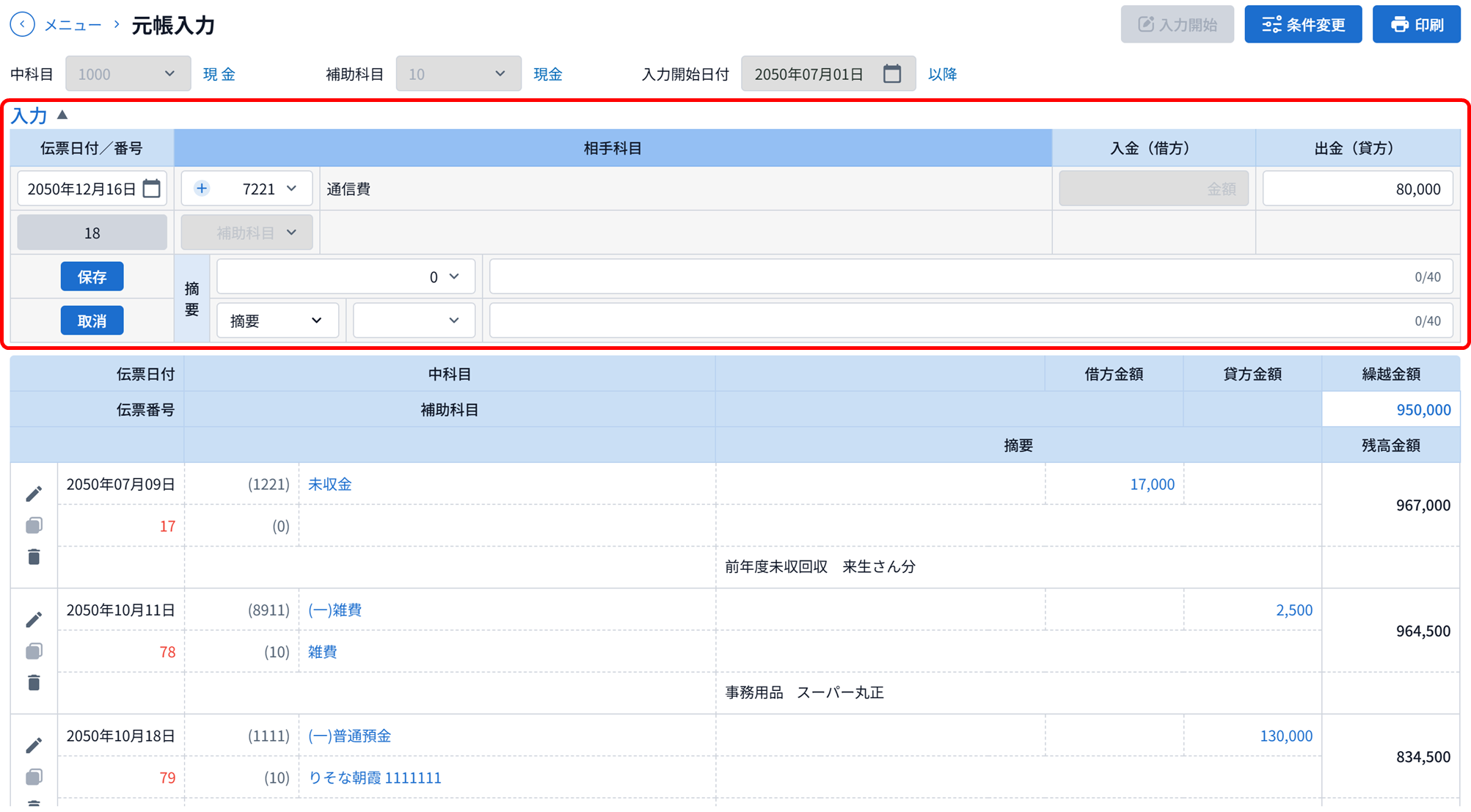The width and height of the screenshot is (1471, 812).
Task: Collapse the 入力 section triangle
Action: click(62, 114)
